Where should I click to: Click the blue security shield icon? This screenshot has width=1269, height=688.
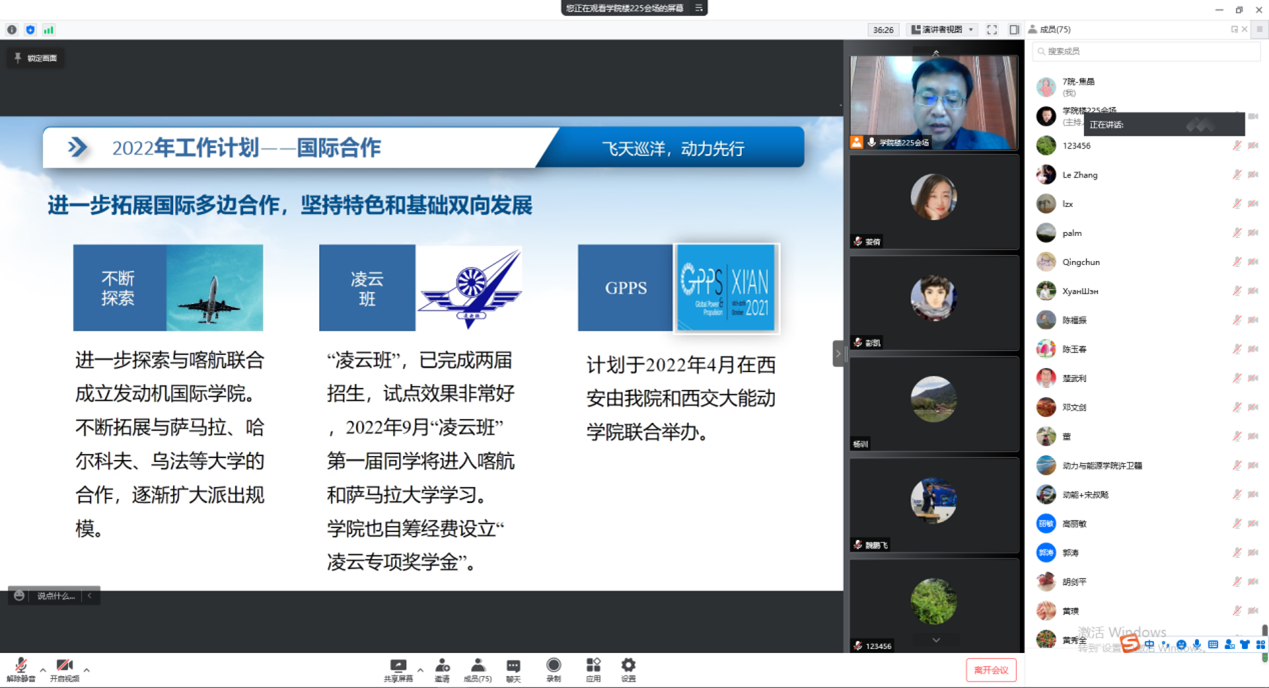click(30, 30)
